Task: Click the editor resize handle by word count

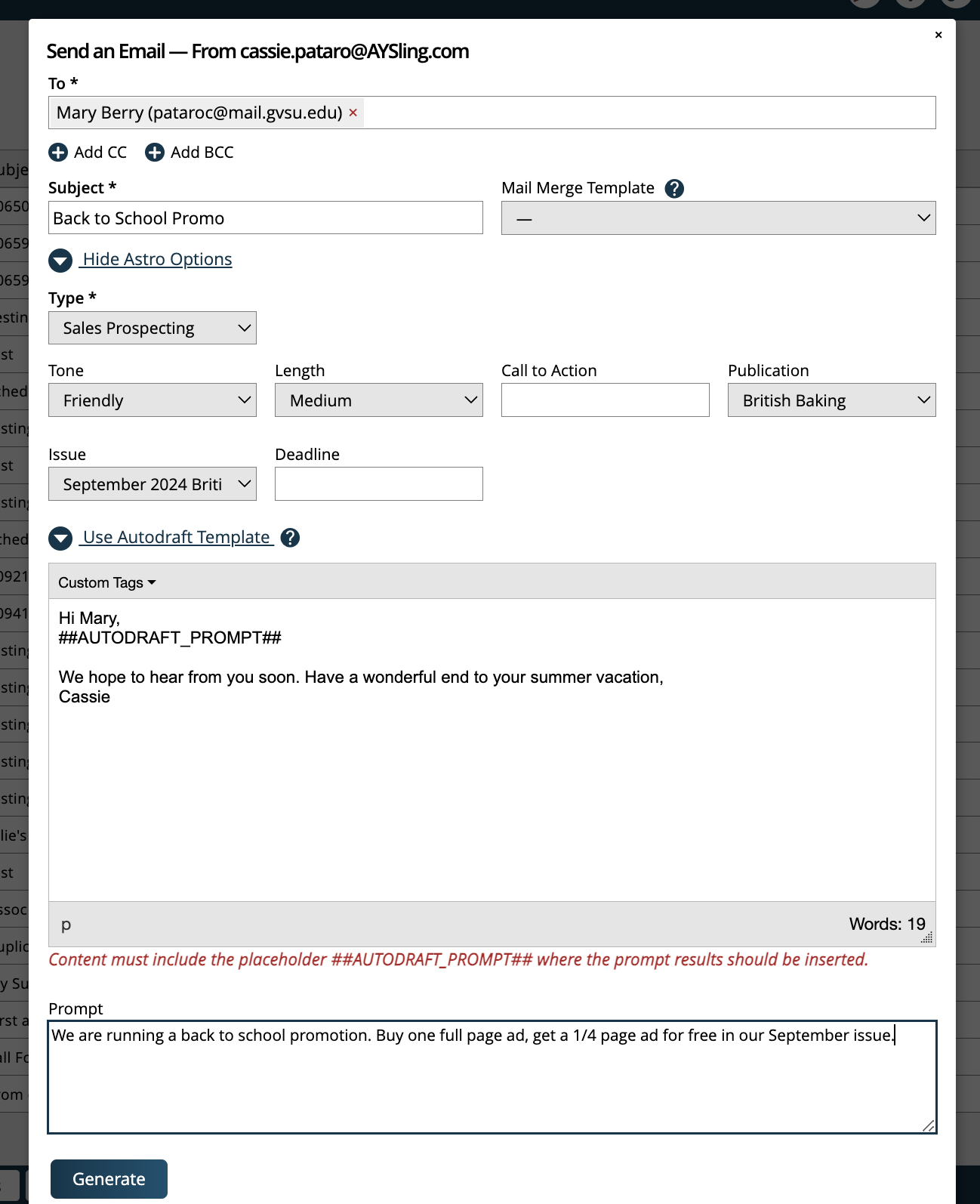Action: click(x=927, y=937)
